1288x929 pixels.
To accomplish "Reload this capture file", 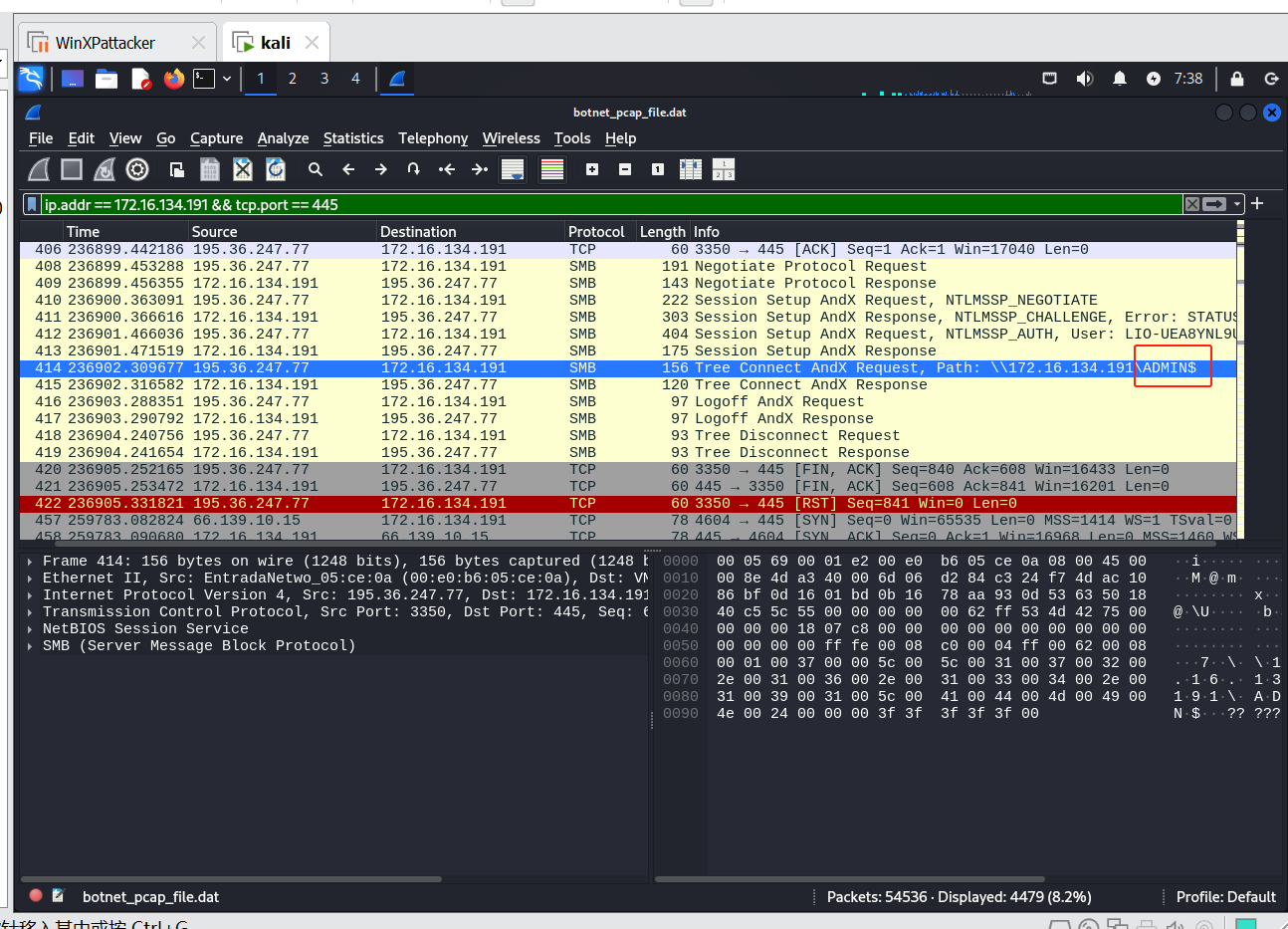I will pos(276,170).
